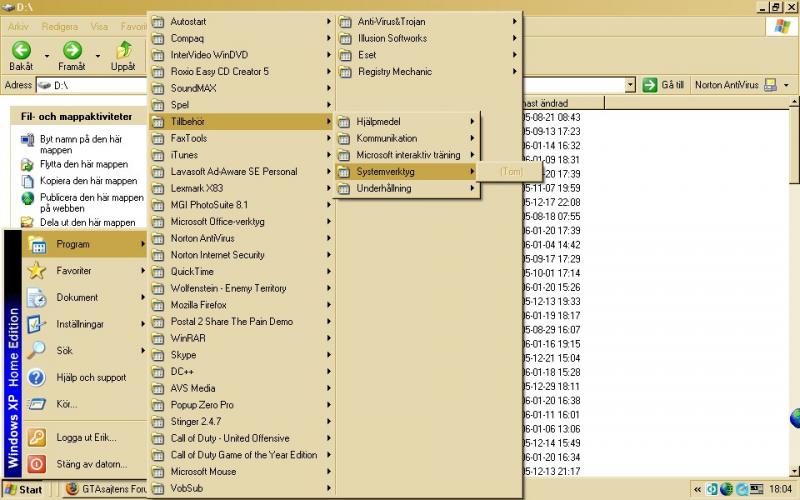The height and width of the screenshot is (500, 800).
Task: Click the GTASajtens Forum taskbar button
Action: pos(105,490)
